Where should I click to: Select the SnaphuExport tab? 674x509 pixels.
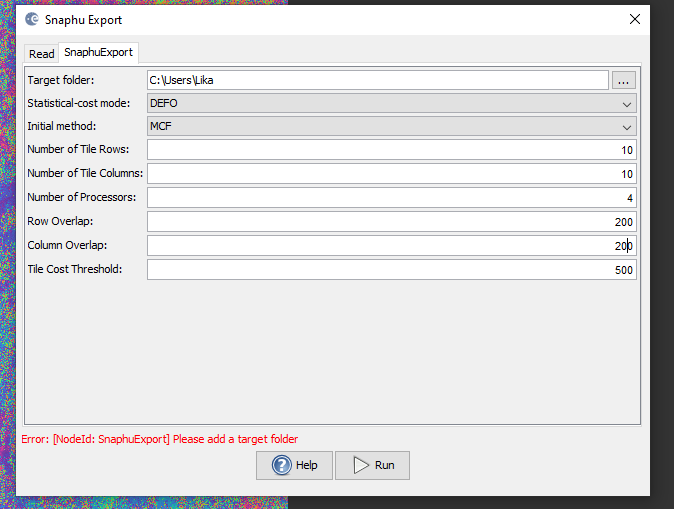98,52
